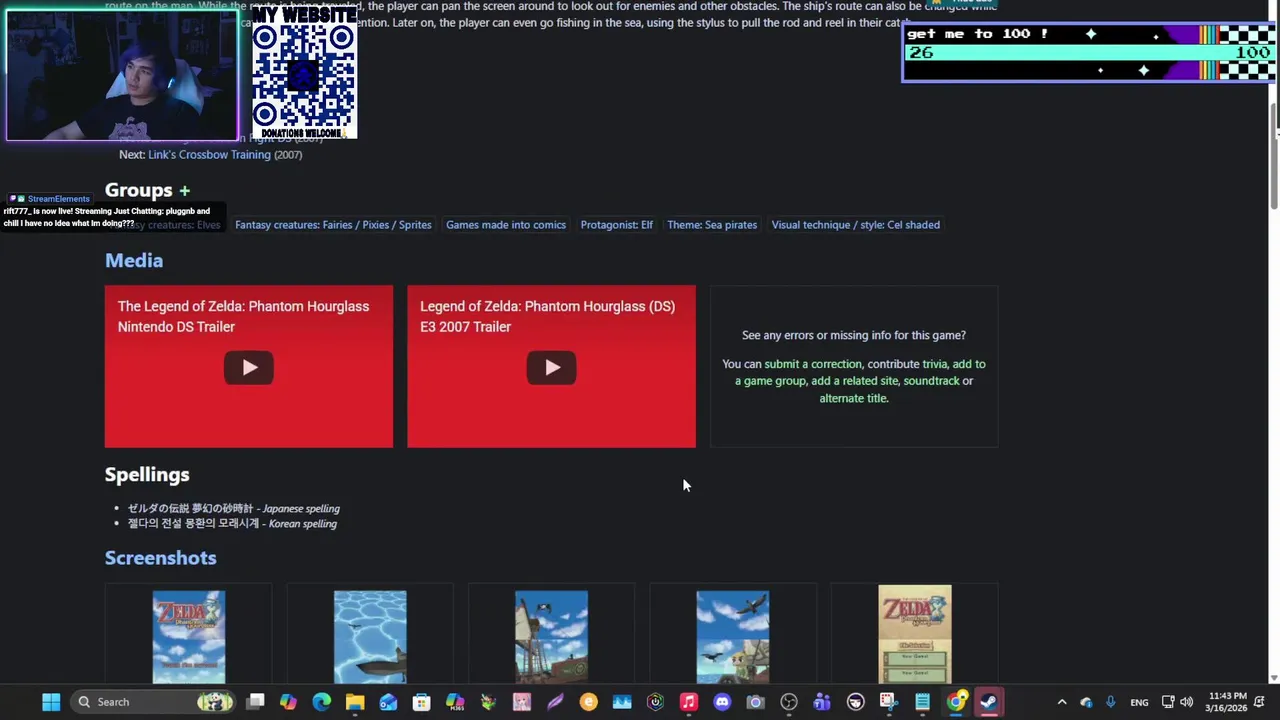1280x720 pixels.
Task: Click the soundtrack link
Action: 931,381
